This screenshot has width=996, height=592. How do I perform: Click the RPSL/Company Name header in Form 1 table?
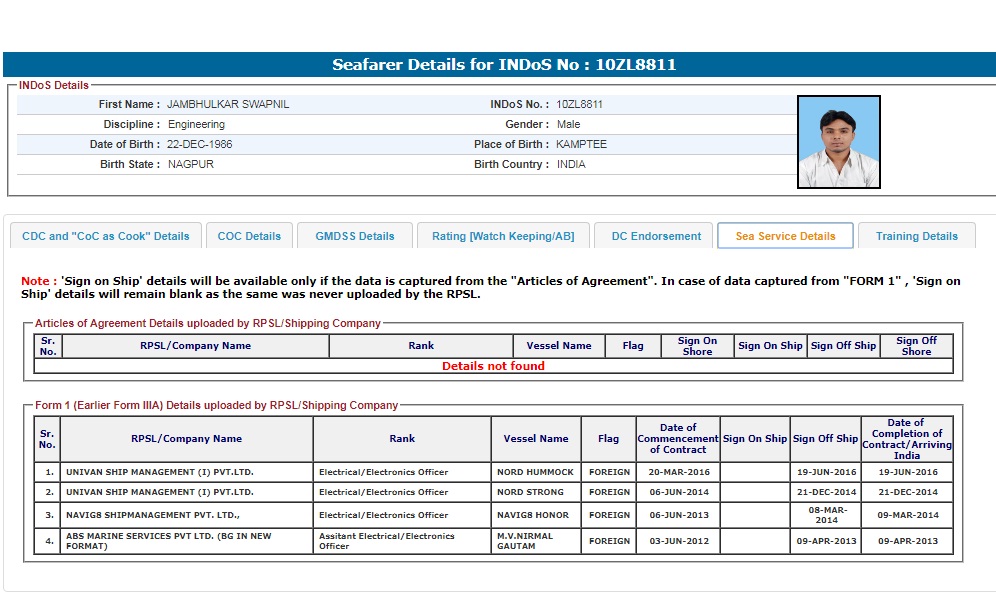186,439
